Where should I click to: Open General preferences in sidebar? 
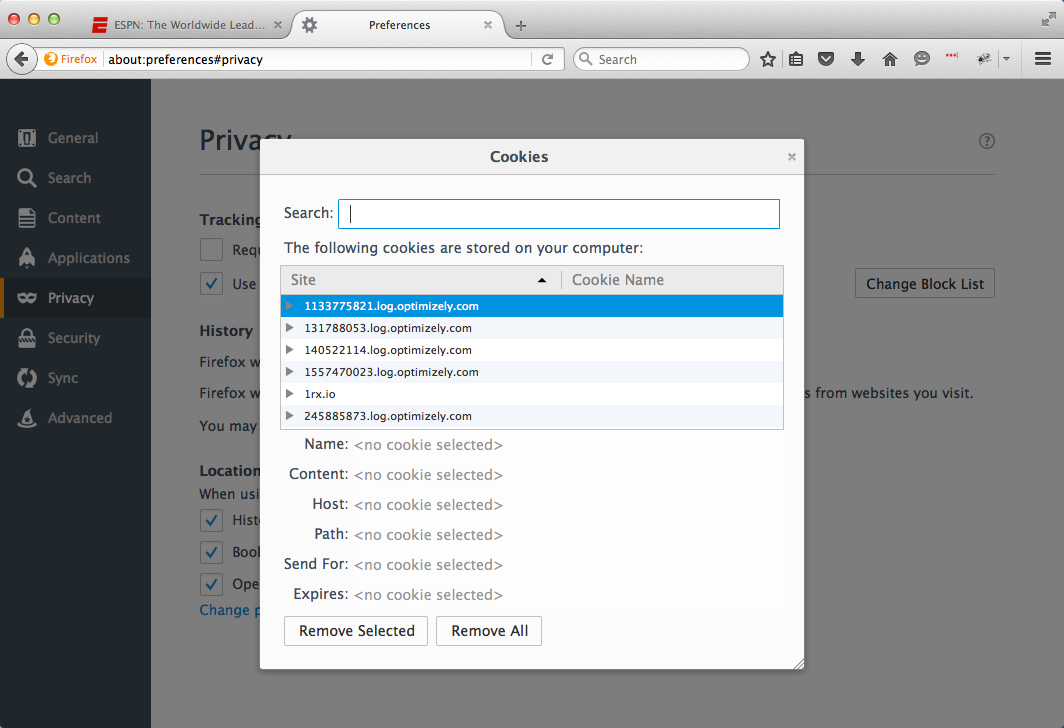(75, 138)
